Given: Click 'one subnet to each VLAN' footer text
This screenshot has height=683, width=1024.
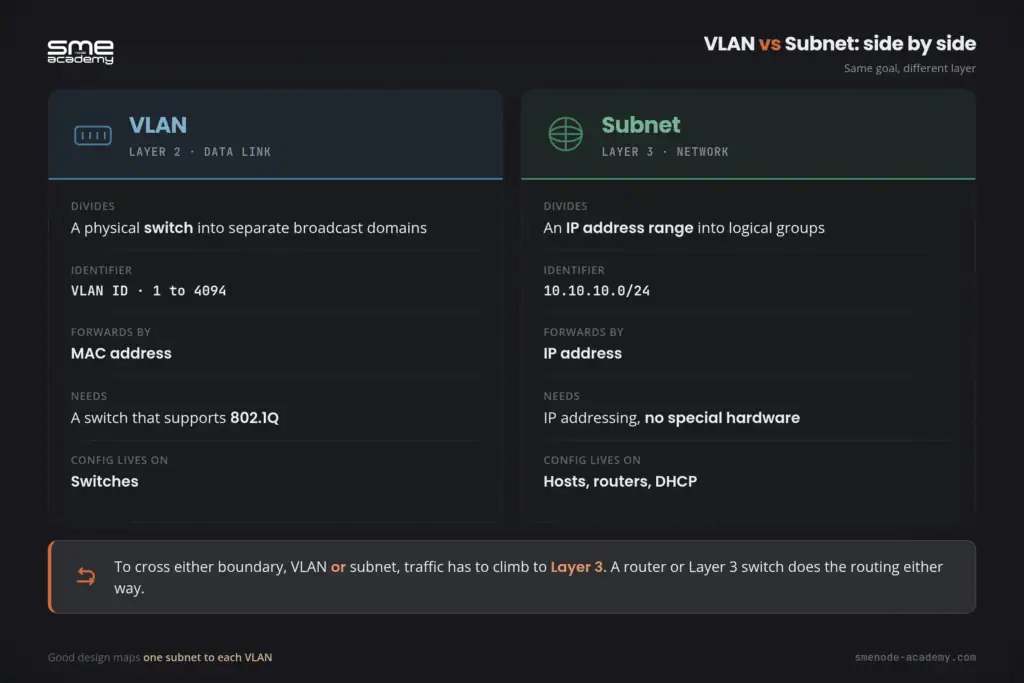Looking at the screenshot, I should pyautogui.click(x=208, y=658).
